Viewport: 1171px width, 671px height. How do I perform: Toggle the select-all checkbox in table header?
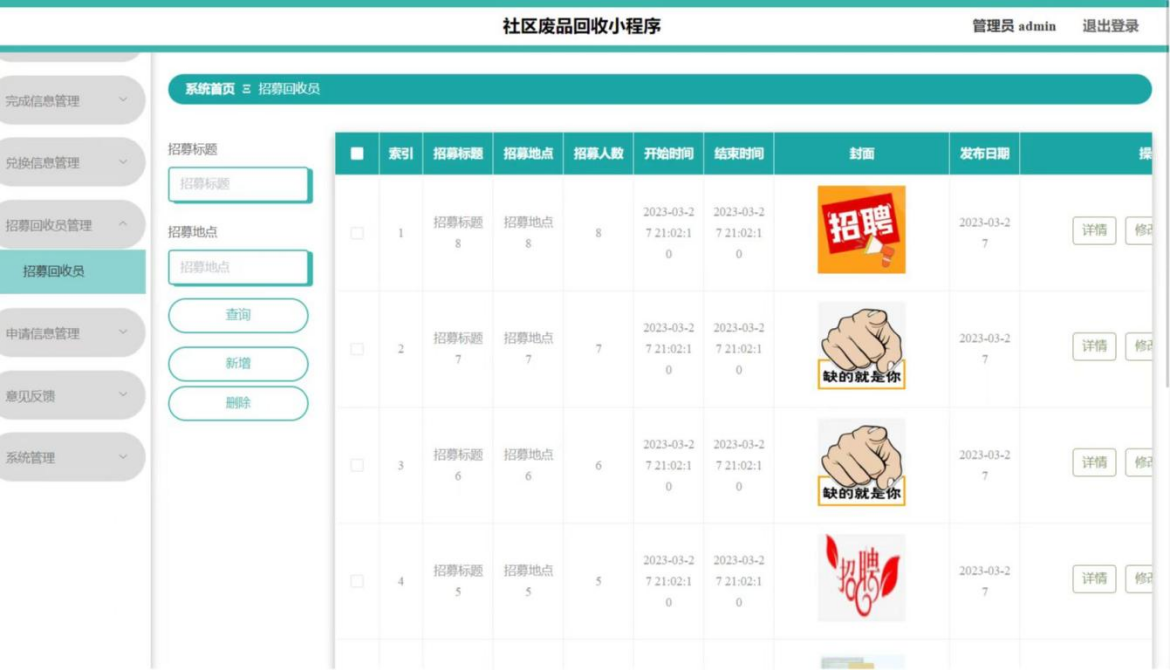pyautogui.click(x=357, y=153)
